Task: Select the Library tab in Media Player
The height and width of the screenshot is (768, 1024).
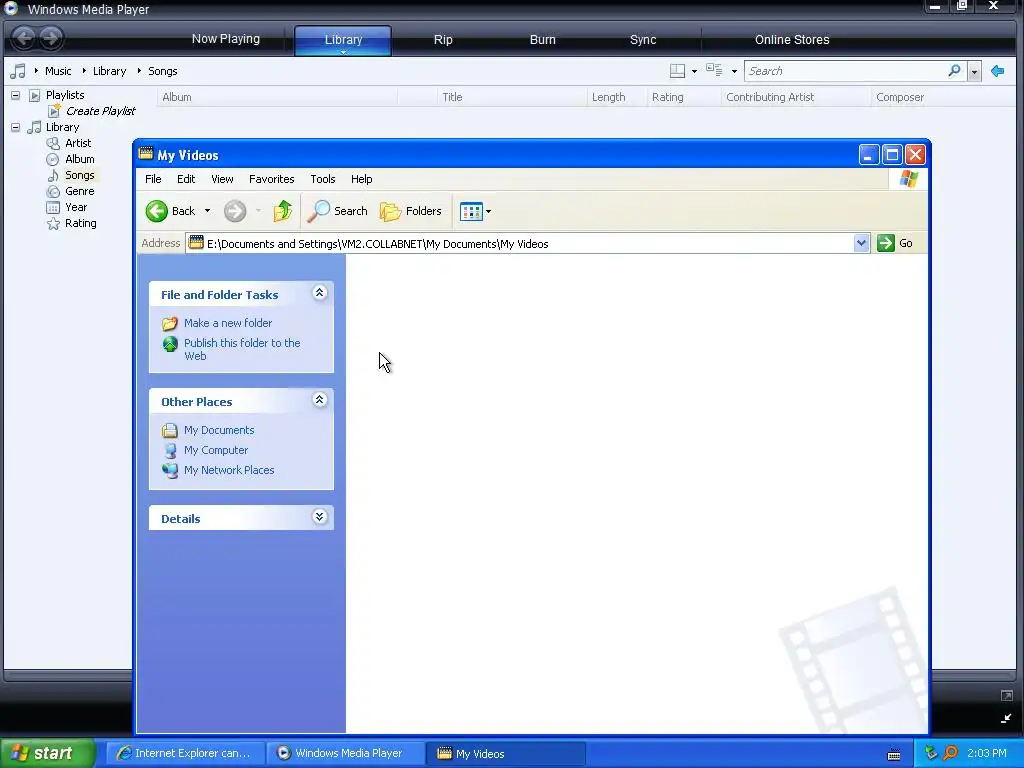Action: point(343,40)
